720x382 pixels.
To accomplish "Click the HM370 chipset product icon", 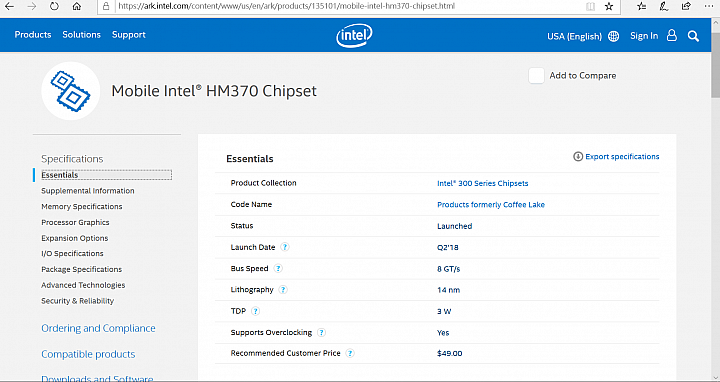I will point(71,91).
